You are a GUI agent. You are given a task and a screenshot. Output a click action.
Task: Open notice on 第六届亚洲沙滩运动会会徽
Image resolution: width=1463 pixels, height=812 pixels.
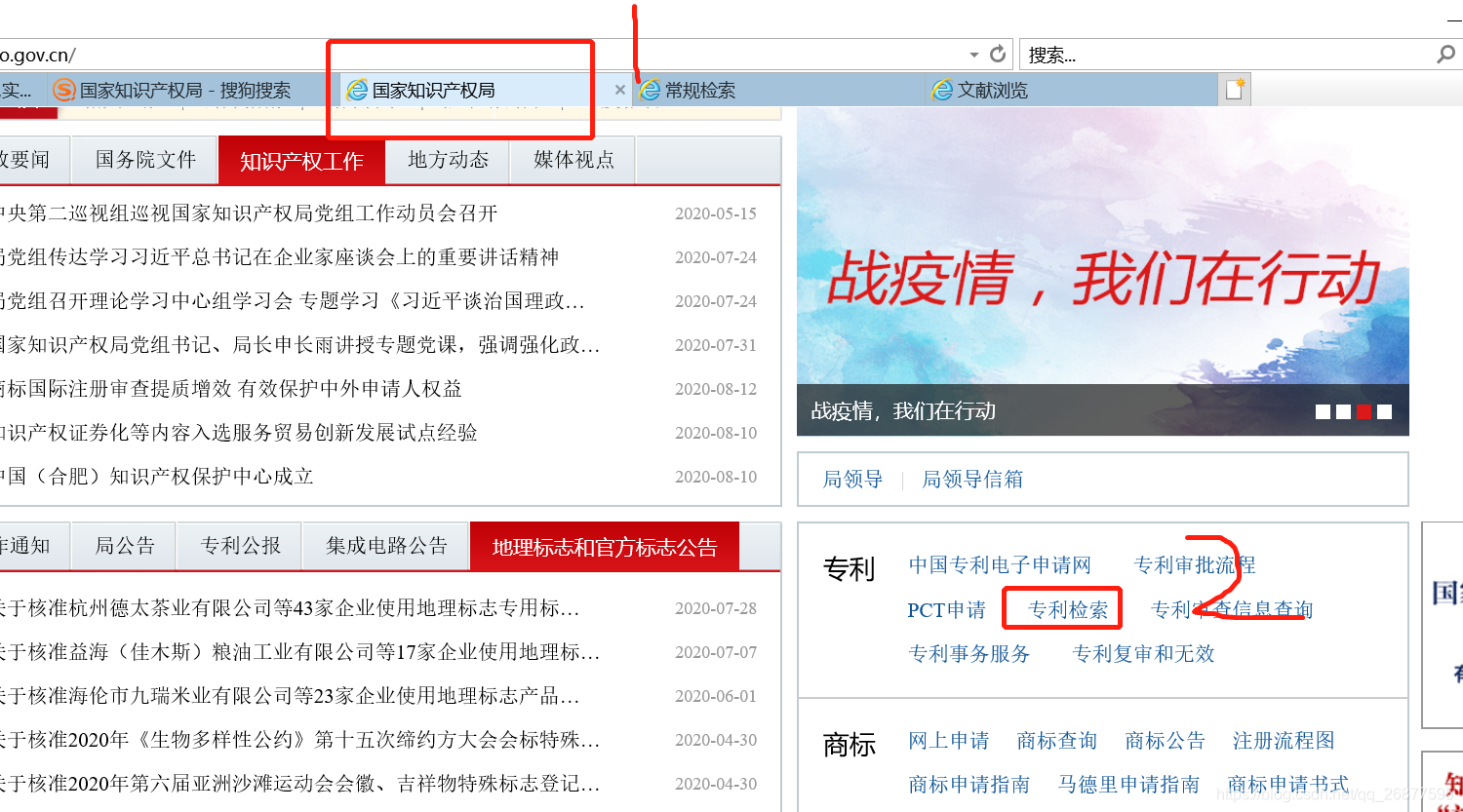(300, 784)
